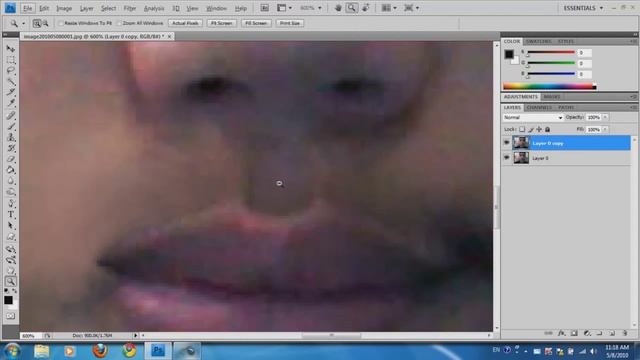
Task: Launch Bridge from application bar
Action: click(264, 8)
